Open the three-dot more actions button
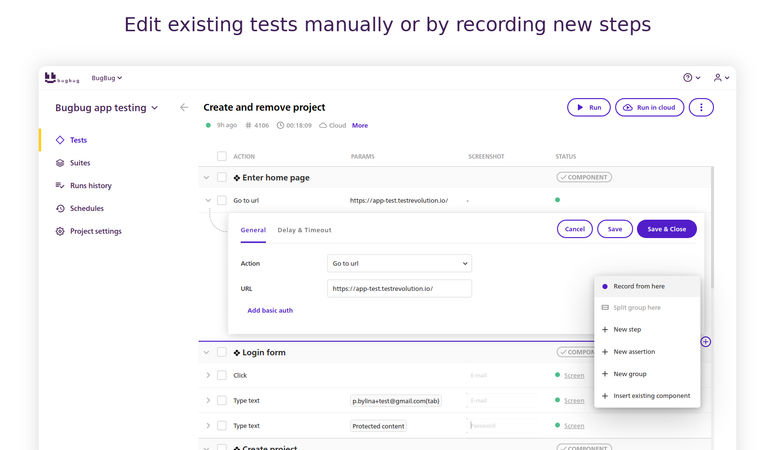The image size is (775, 450). coord(701,107)
